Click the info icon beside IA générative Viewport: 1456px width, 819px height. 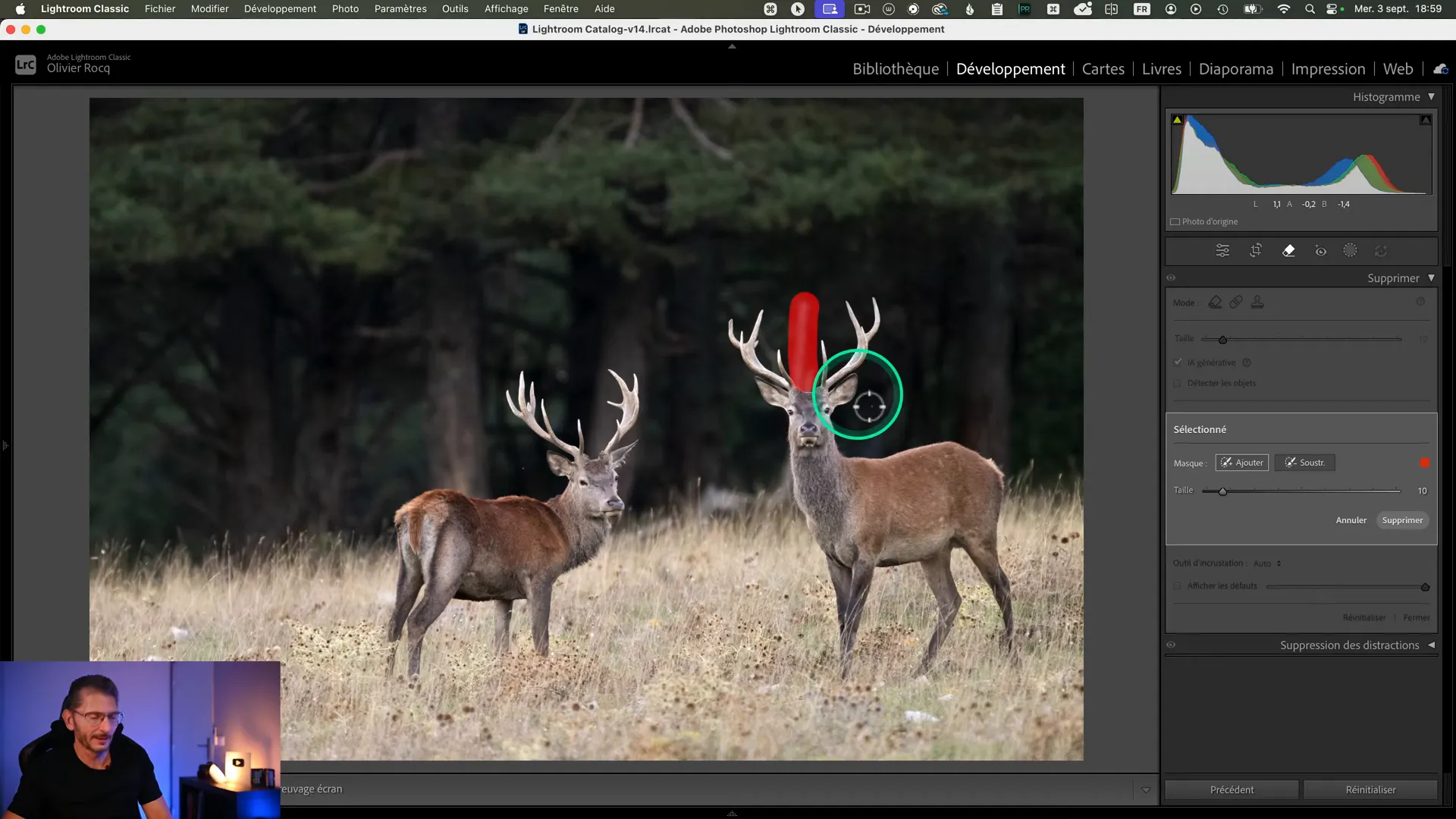(1247, 362)
